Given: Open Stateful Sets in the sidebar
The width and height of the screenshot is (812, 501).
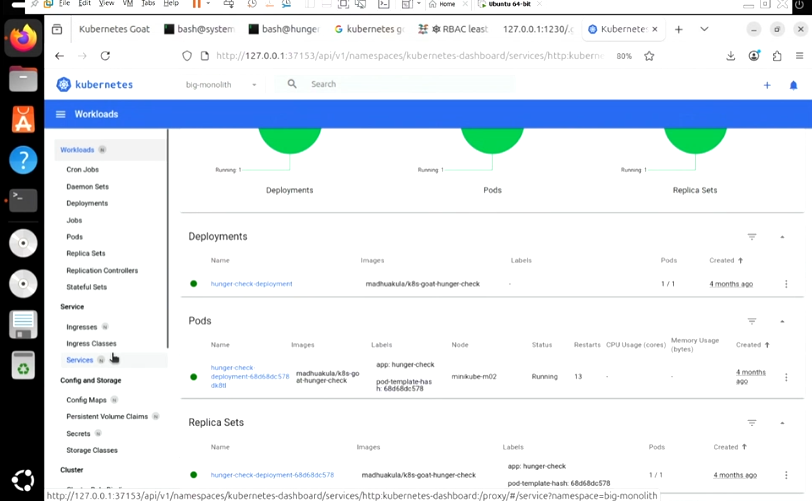Looking at the screenshot, I should (86, 288).
